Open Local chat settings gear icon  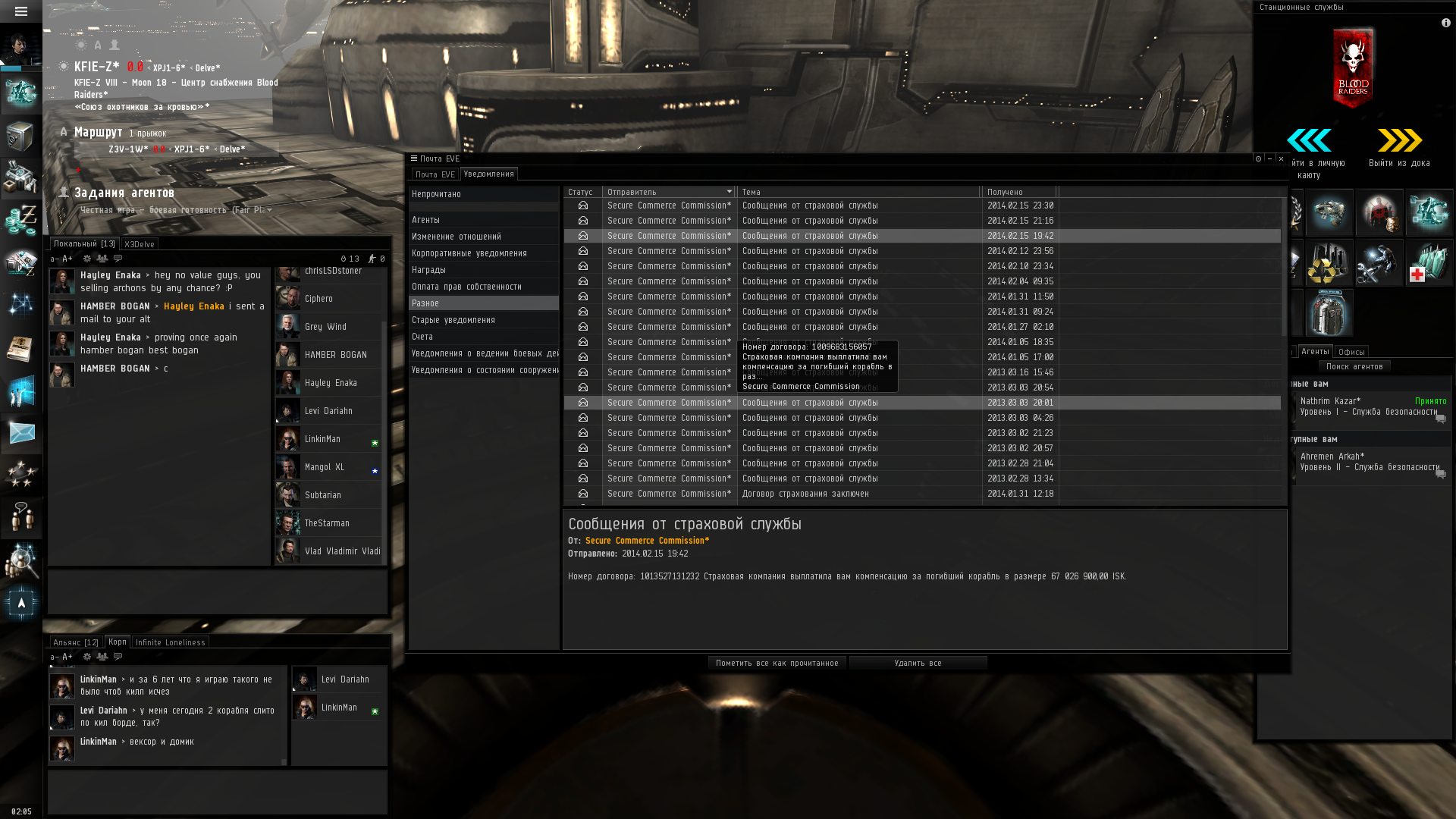click(87, 259)
